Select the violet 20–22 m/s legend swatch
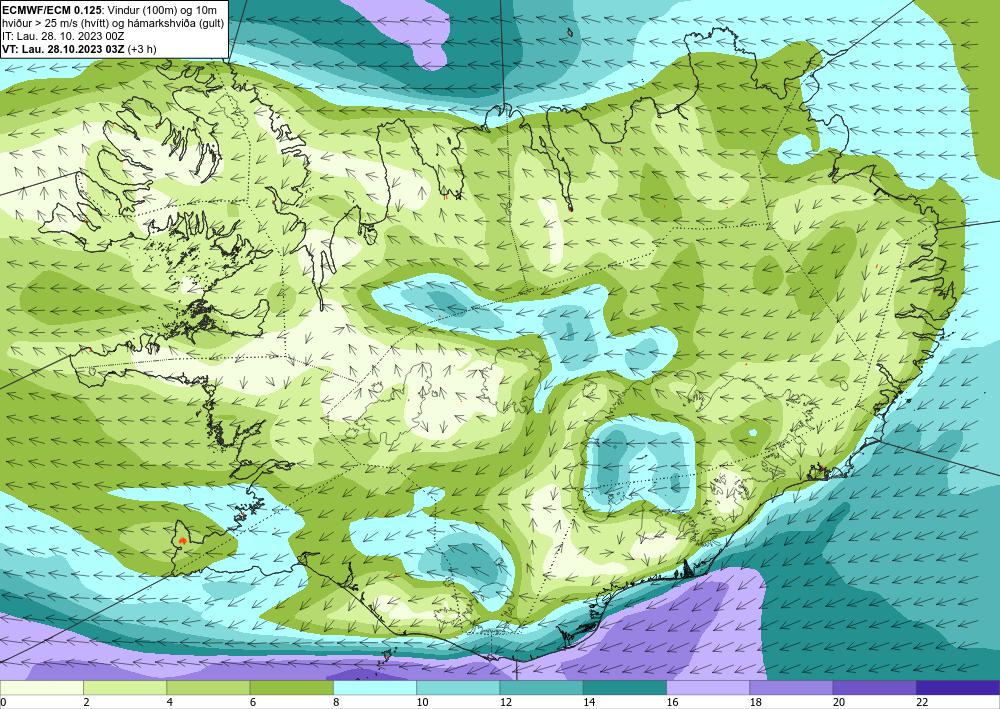The image size is (1000, 709). (875, 688)
